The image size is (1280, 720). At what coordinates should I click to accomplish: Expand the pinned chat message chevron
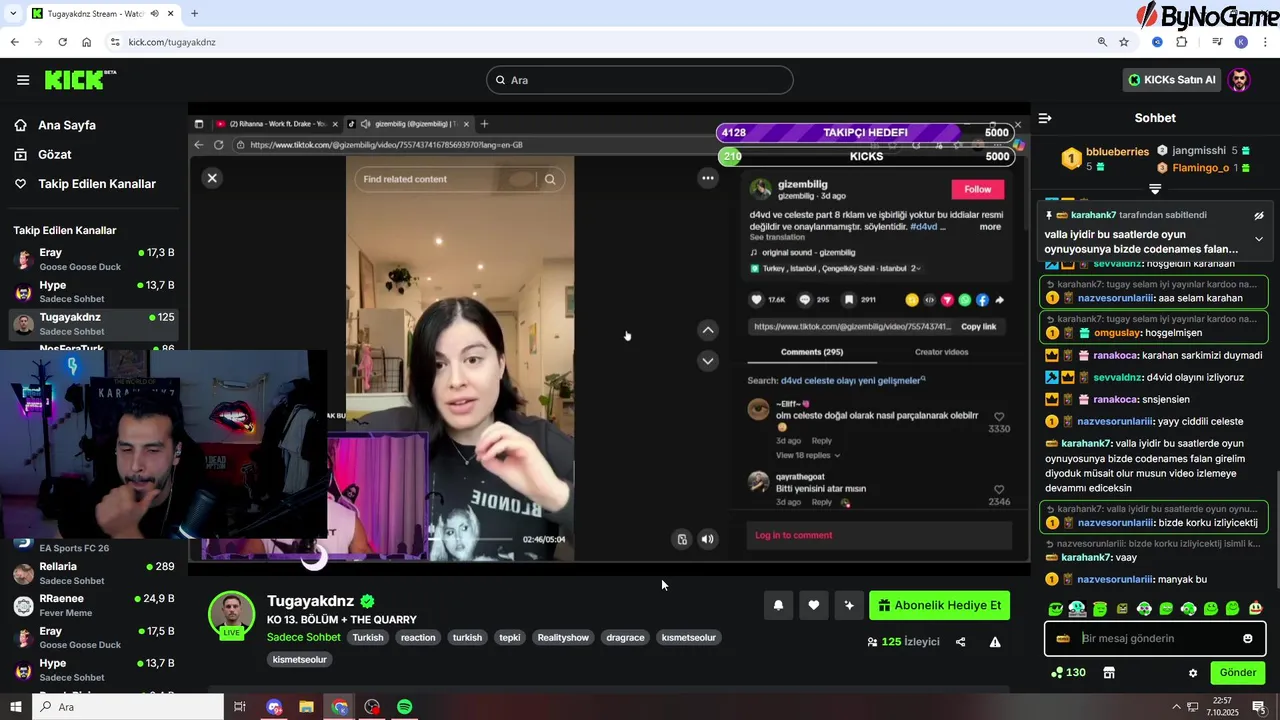(1259, 239)
